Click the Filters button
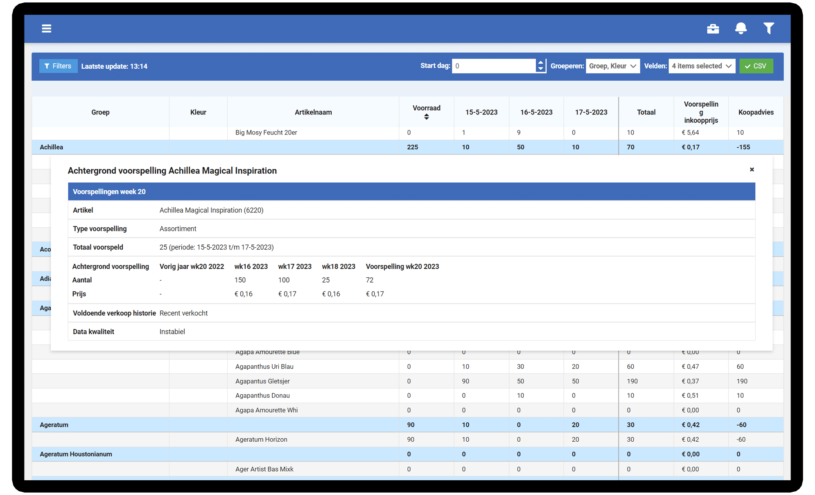Screen dimensions: 815x495 (x=58, y=66)
